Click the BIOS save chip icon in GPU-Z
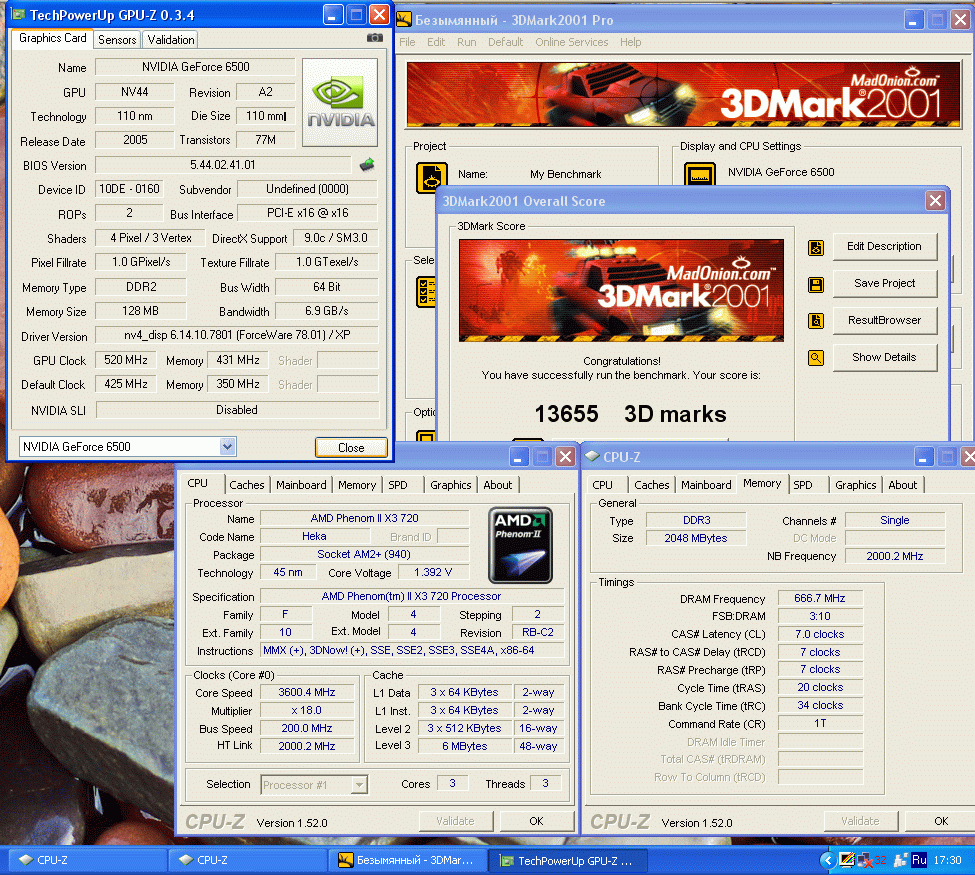 click(367, 165)
